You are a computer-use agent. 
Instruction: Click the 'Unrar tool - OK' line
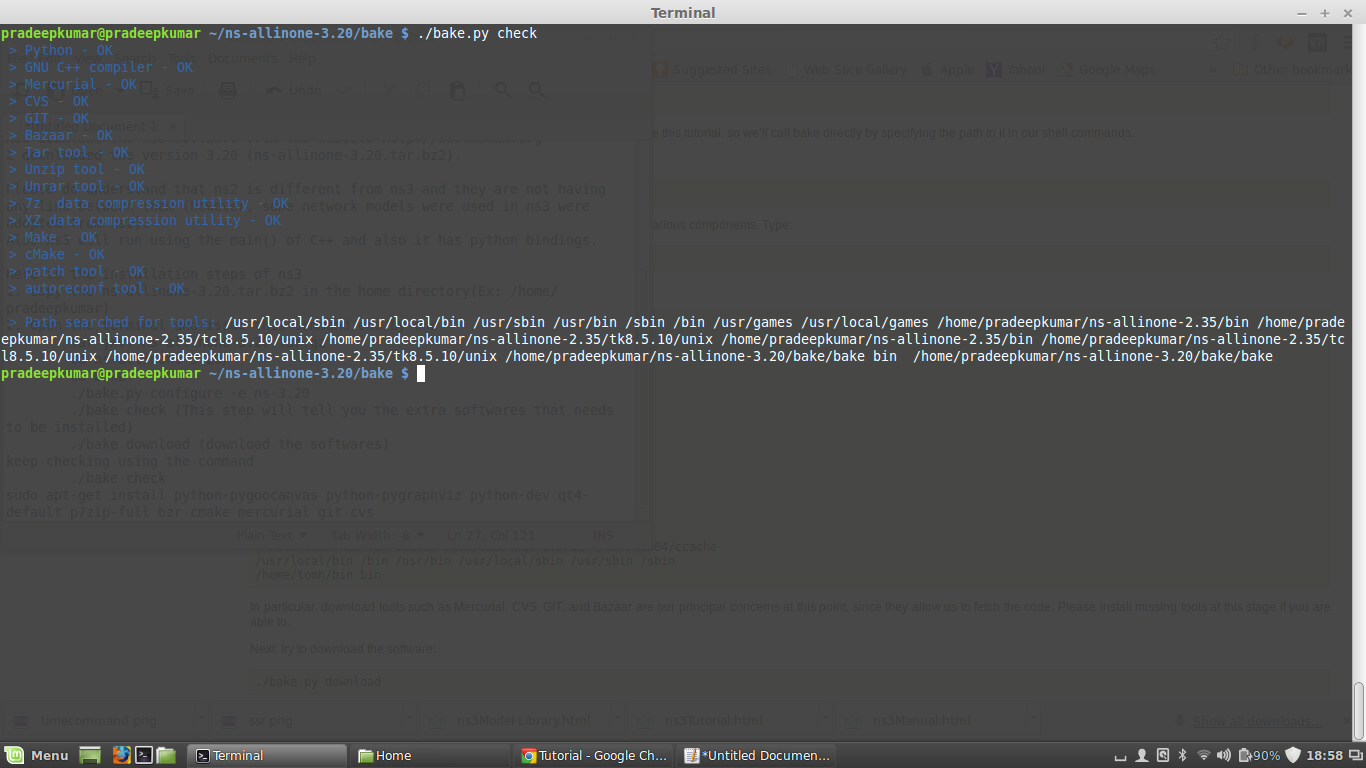click(76, 186)
